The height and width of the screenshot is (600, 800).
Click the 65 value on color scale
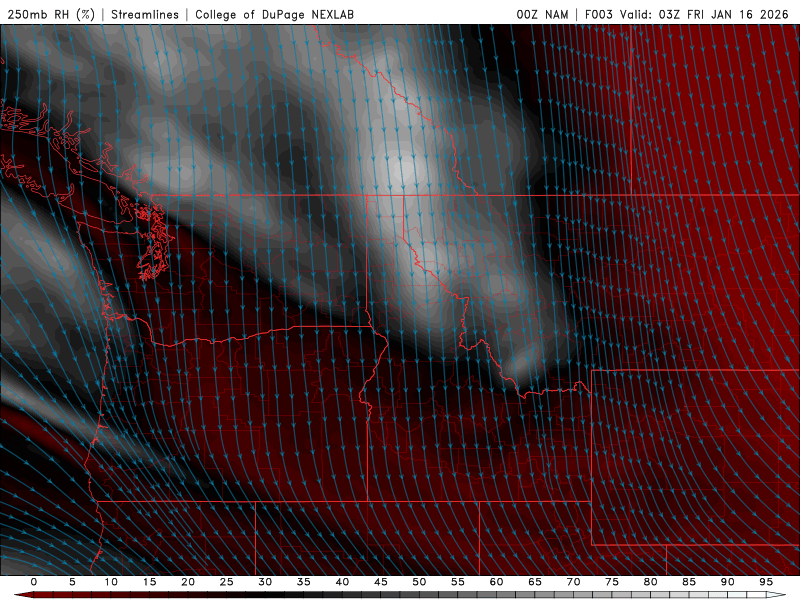(x=535, y=582)
